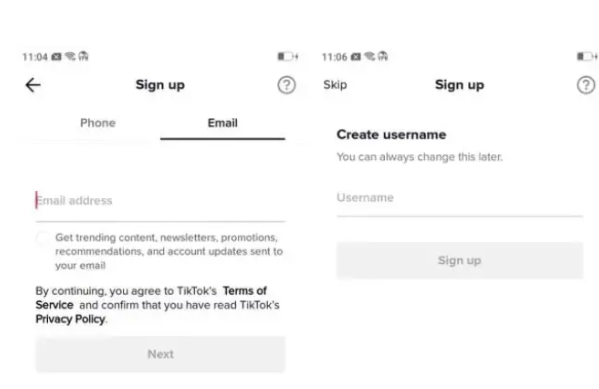Tap headset icon in left status bar

coord(83,57)
